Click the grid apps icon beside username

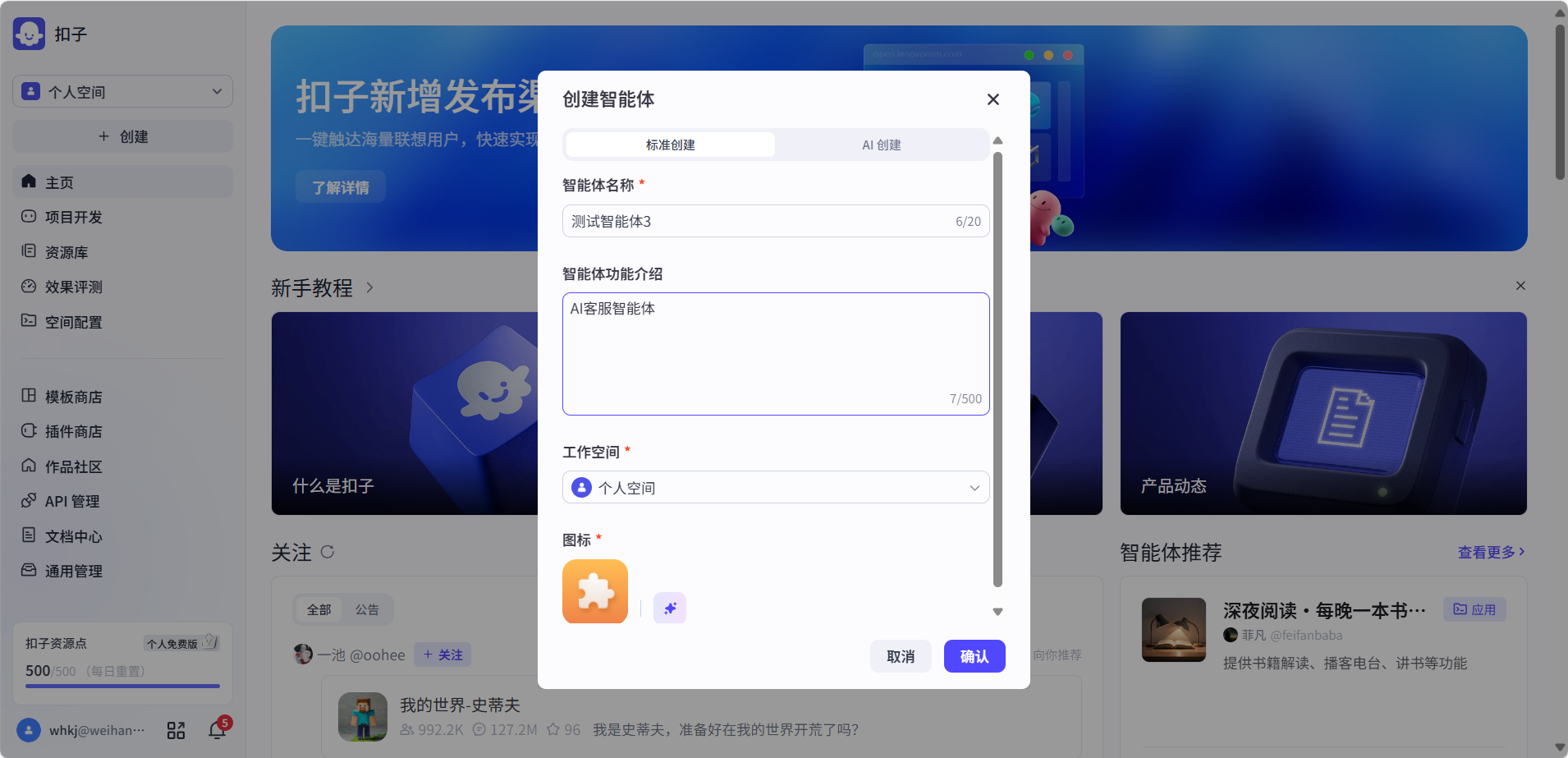coord(176,730)
